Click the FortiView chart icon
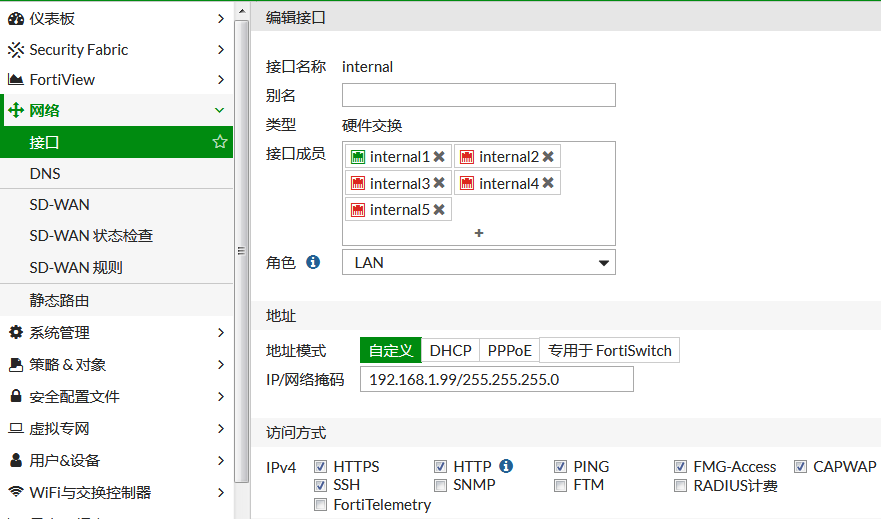 (x=16, y=80)
